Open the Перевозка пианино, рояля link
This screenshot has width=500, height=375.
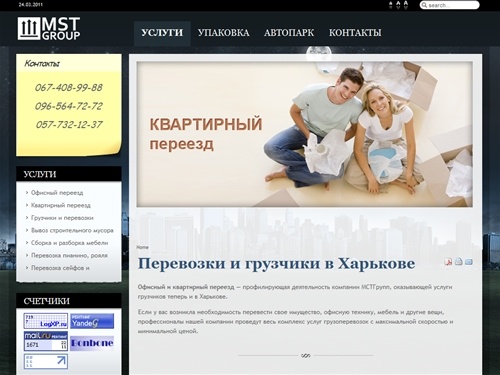point(69,255)
